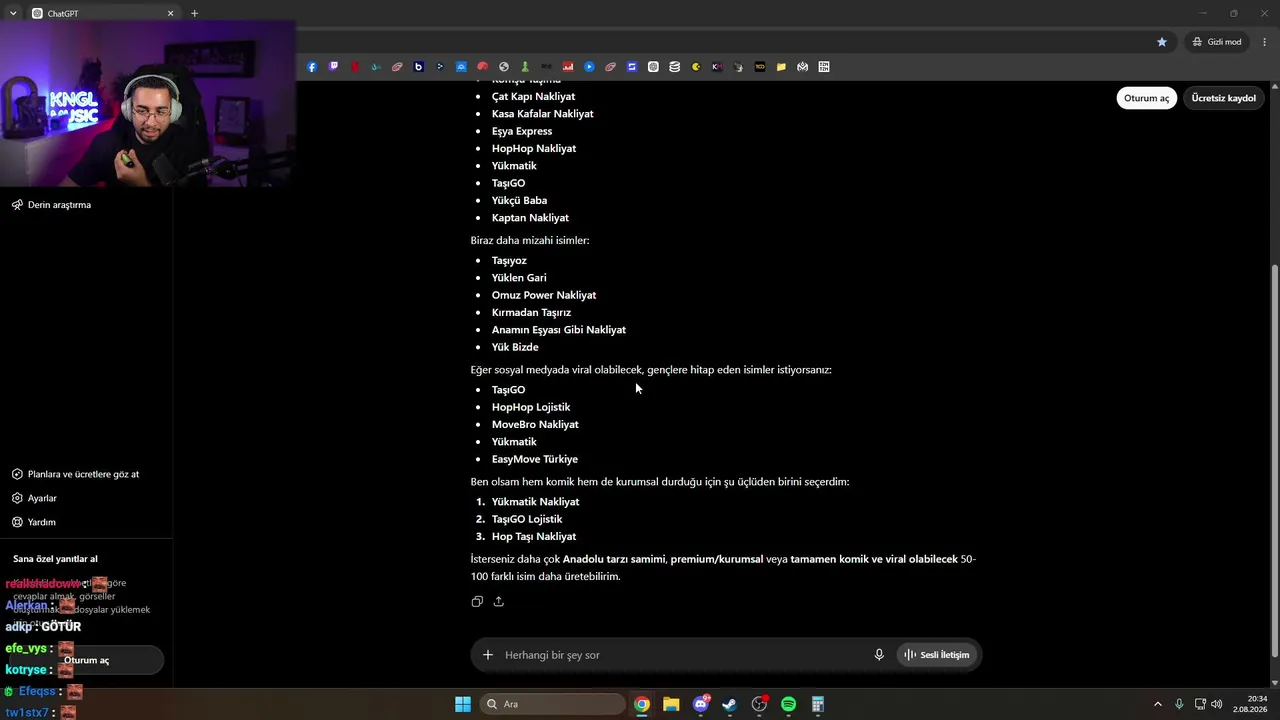Open the blue play button bookmark
This screenshot has width=1280, height=720.
pos(589,67)
